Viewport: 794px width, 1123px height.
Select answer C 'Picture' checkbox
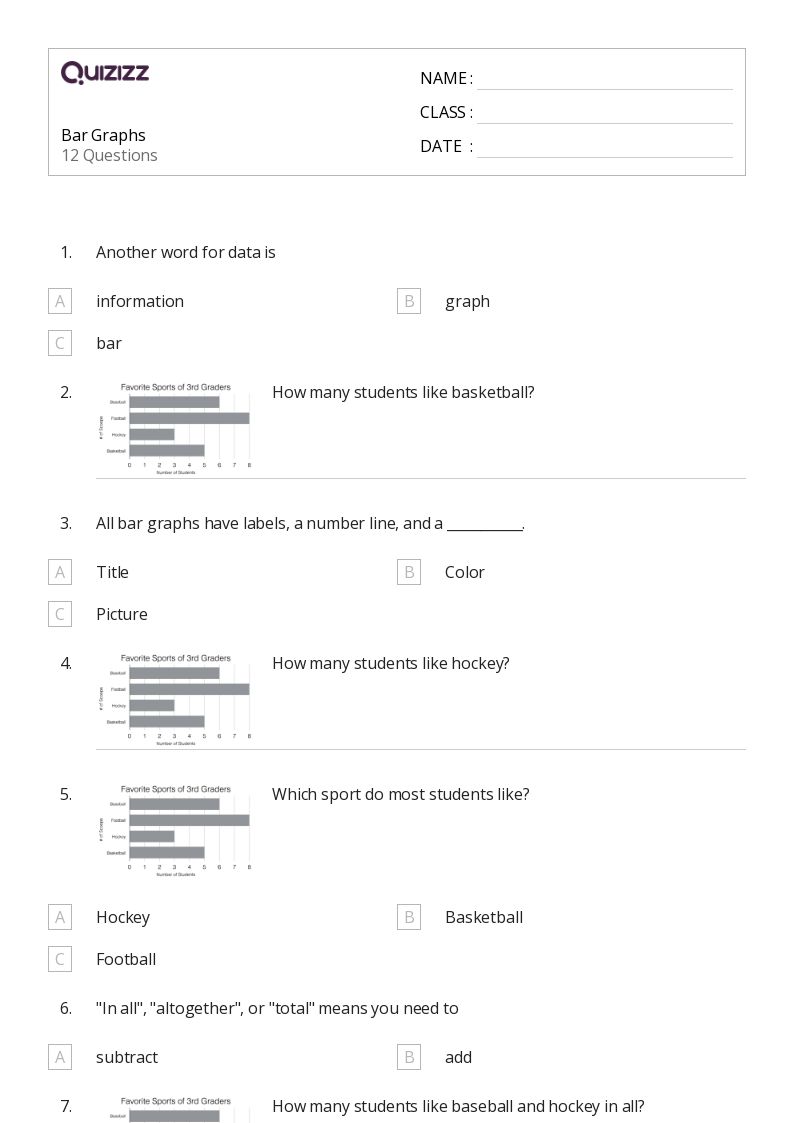tap(60, 614)
